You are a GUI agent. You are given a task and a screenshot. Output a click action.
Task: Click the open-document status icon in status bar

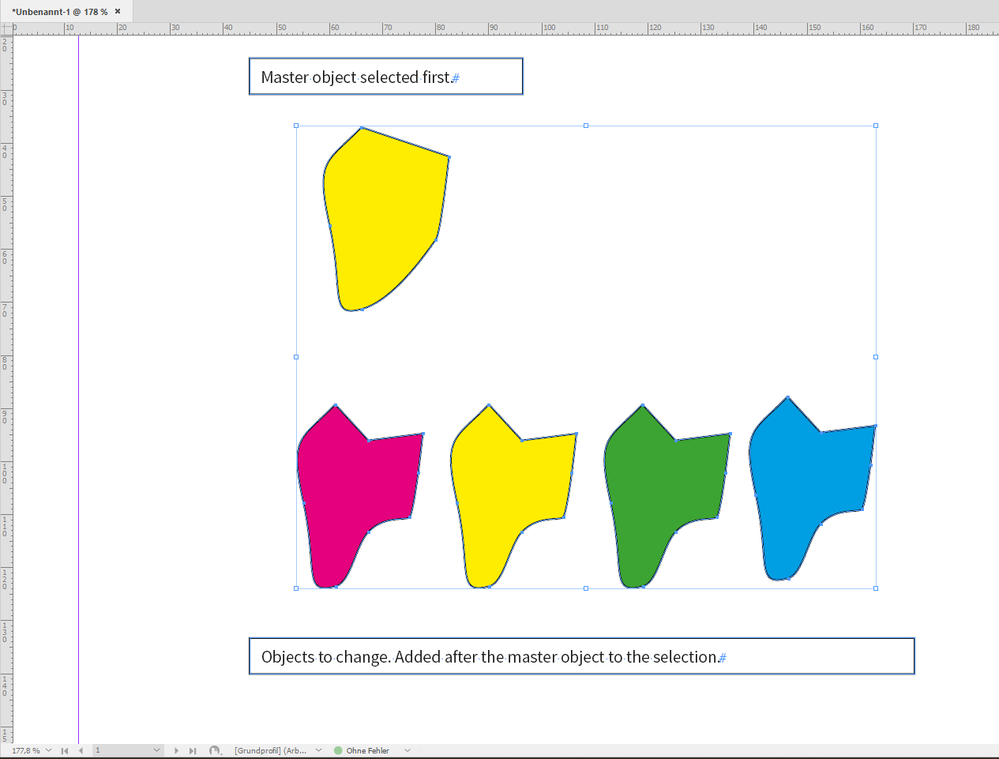point(215,751)
